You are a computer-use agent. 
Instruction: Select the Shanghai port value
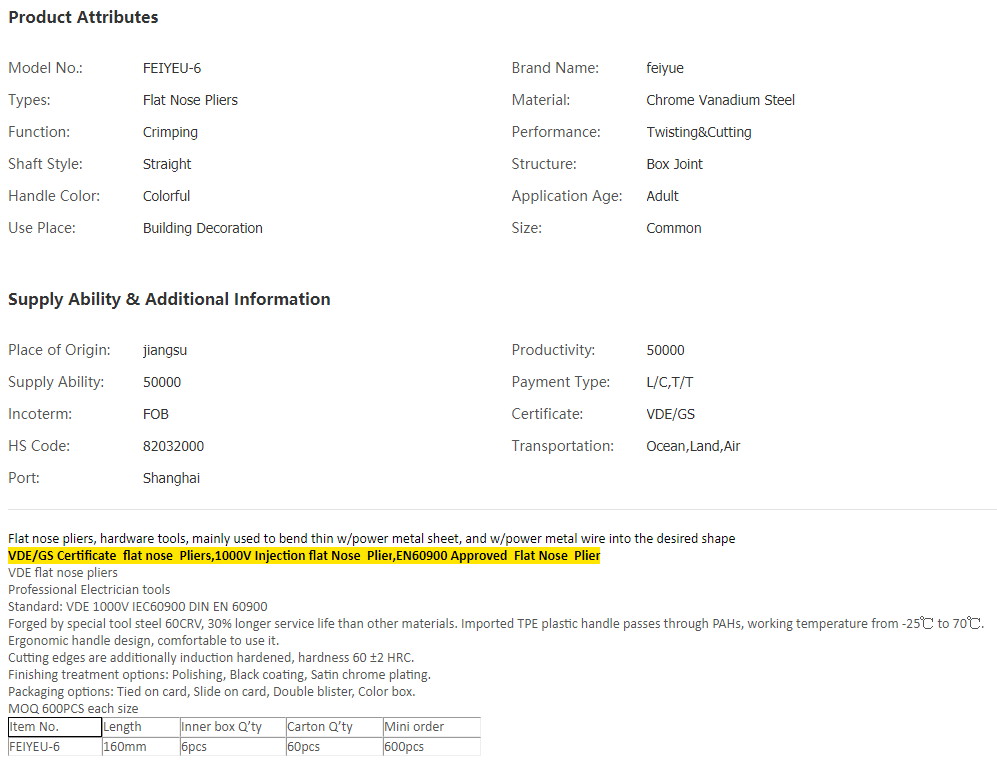(171, 478)
